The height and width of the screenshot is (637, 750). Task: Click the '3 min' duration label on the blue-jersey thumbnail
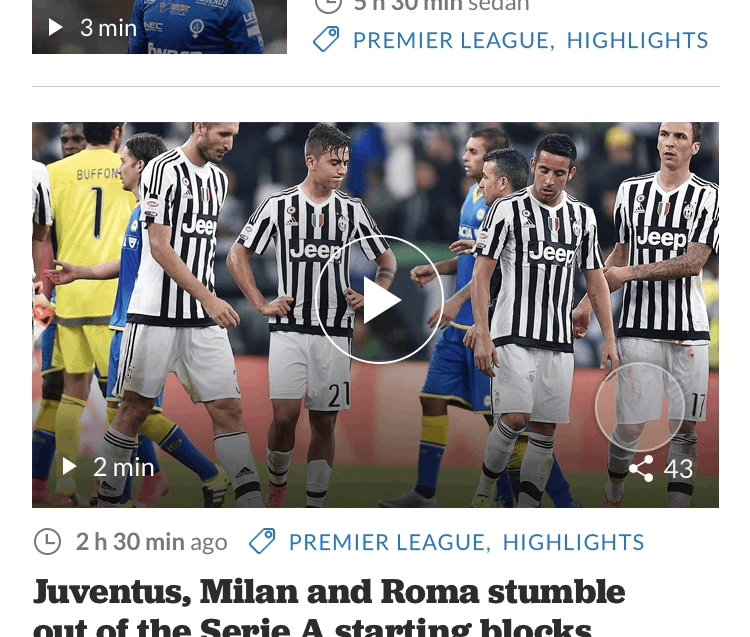(109, 28)
